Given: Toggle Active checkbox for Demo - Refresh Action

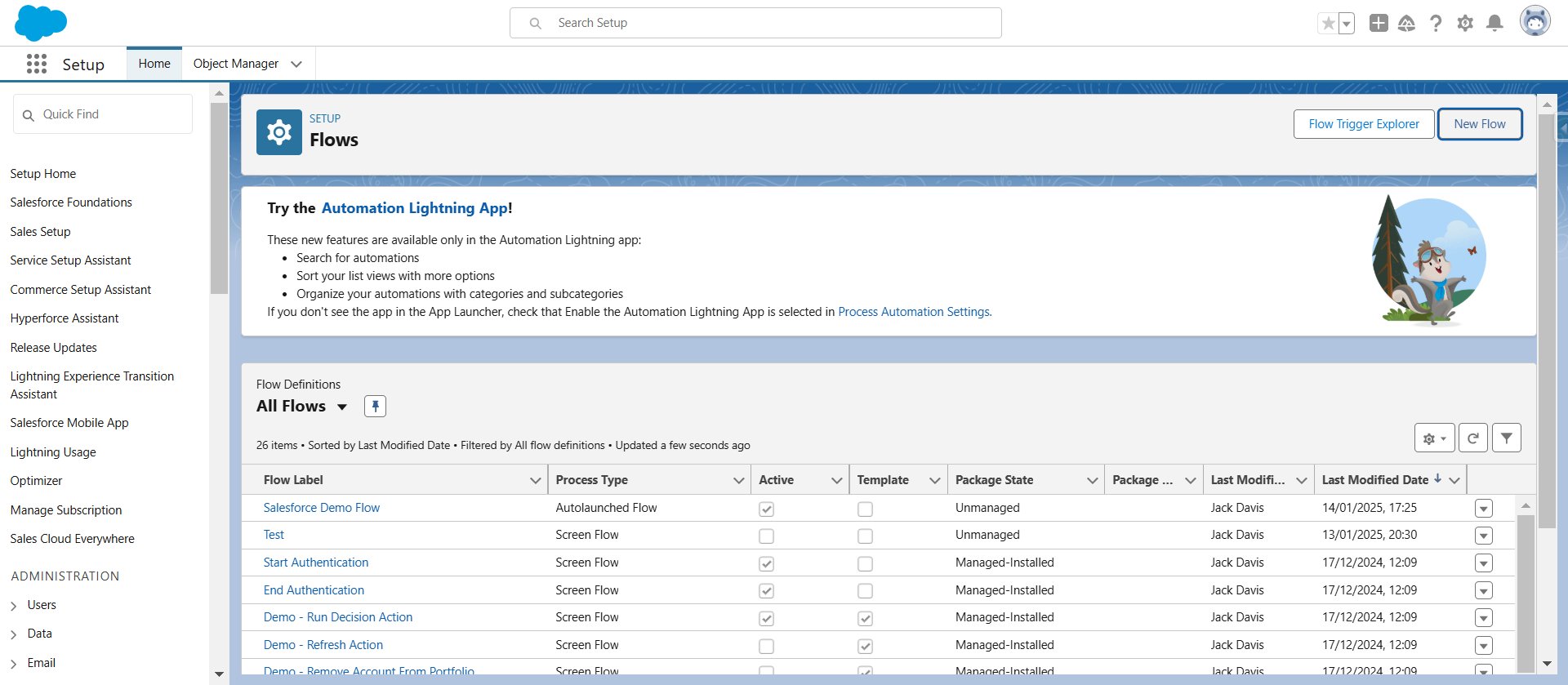Looking at the screenshot, I should tap(766, 646).
